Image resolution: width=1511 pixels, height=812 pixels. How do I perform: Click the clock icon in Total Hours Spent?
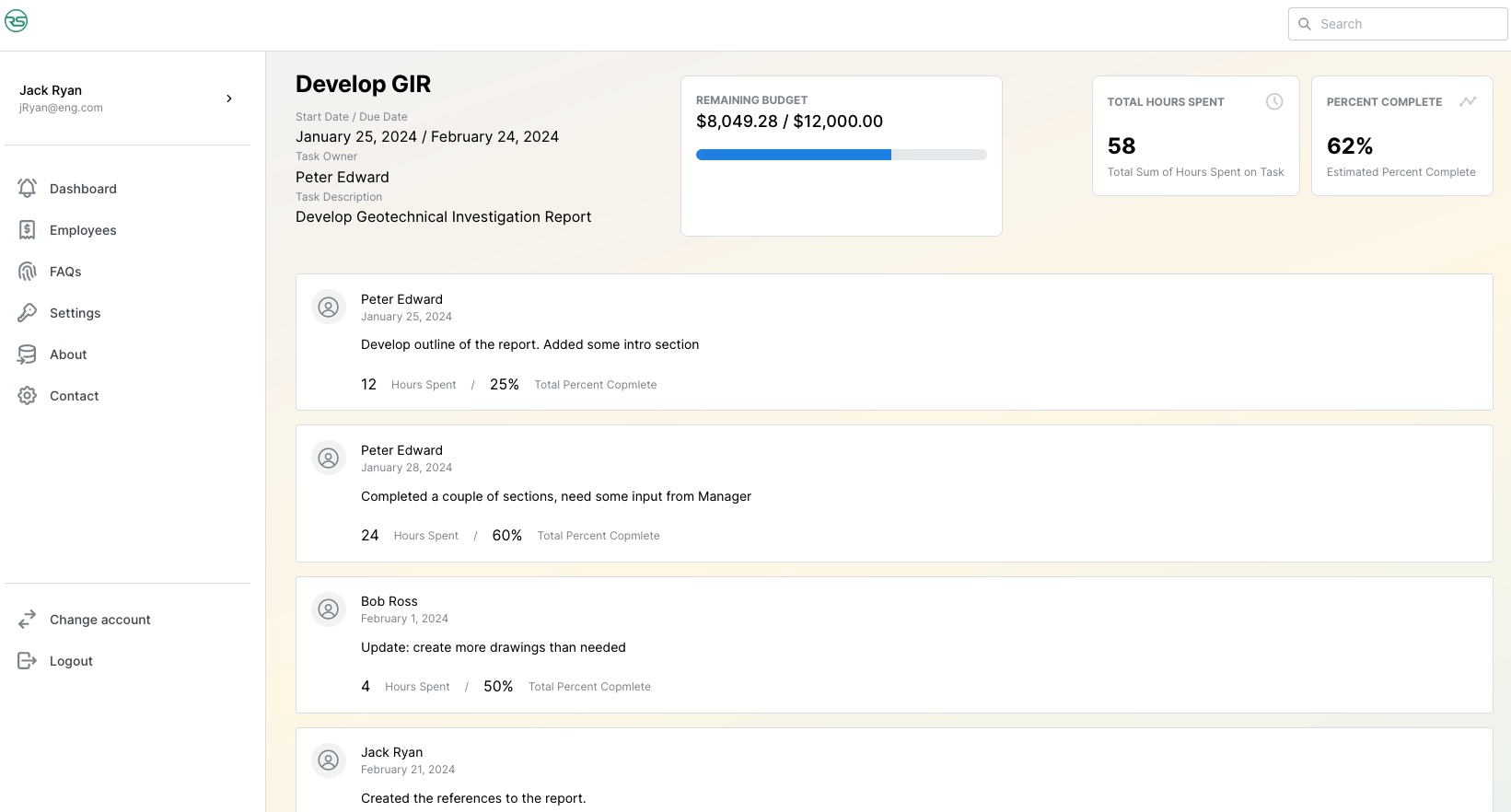point(1274,101)
